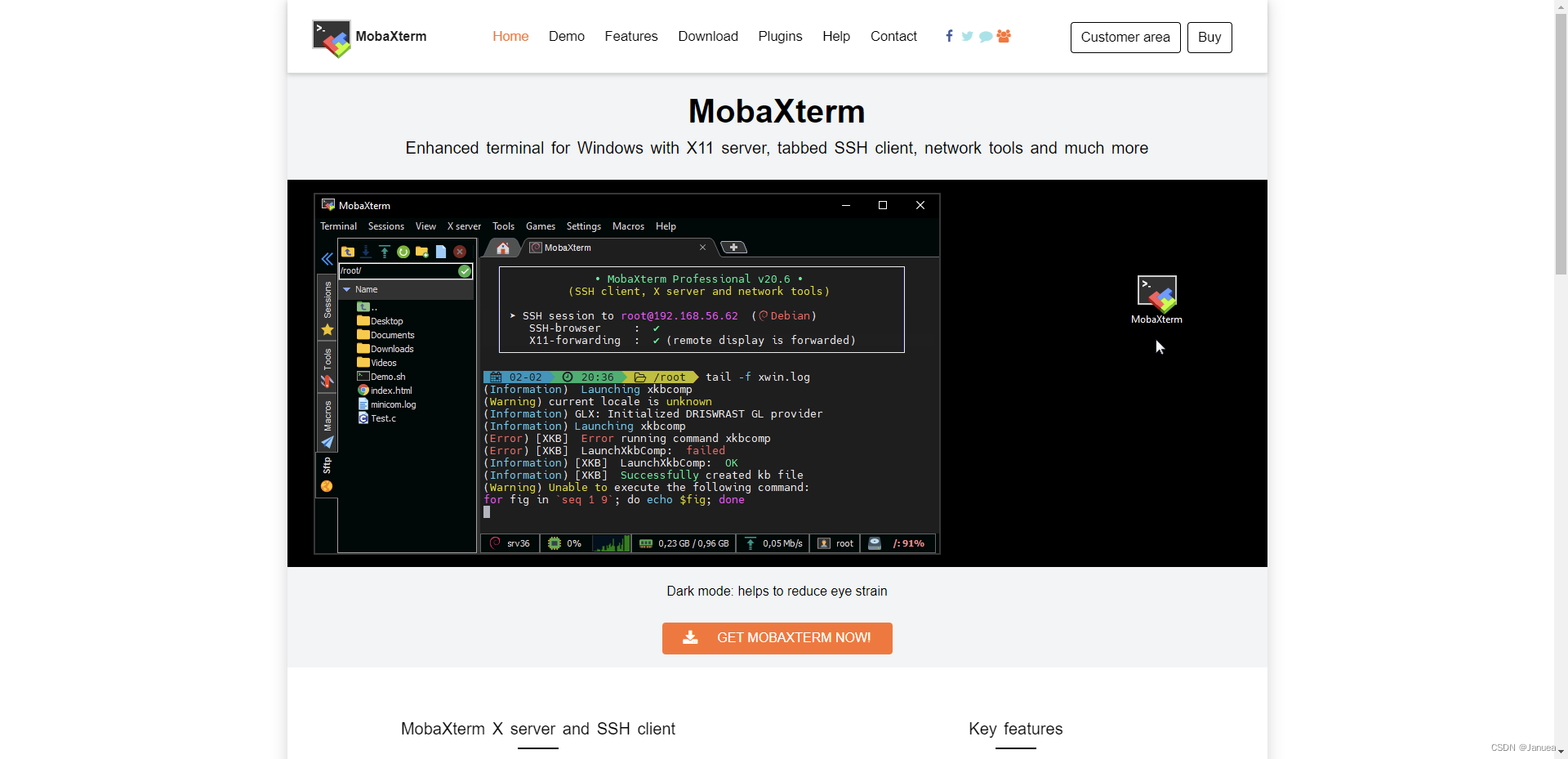Click the parent folder icon in SFTP toolbar

point(348,252)
